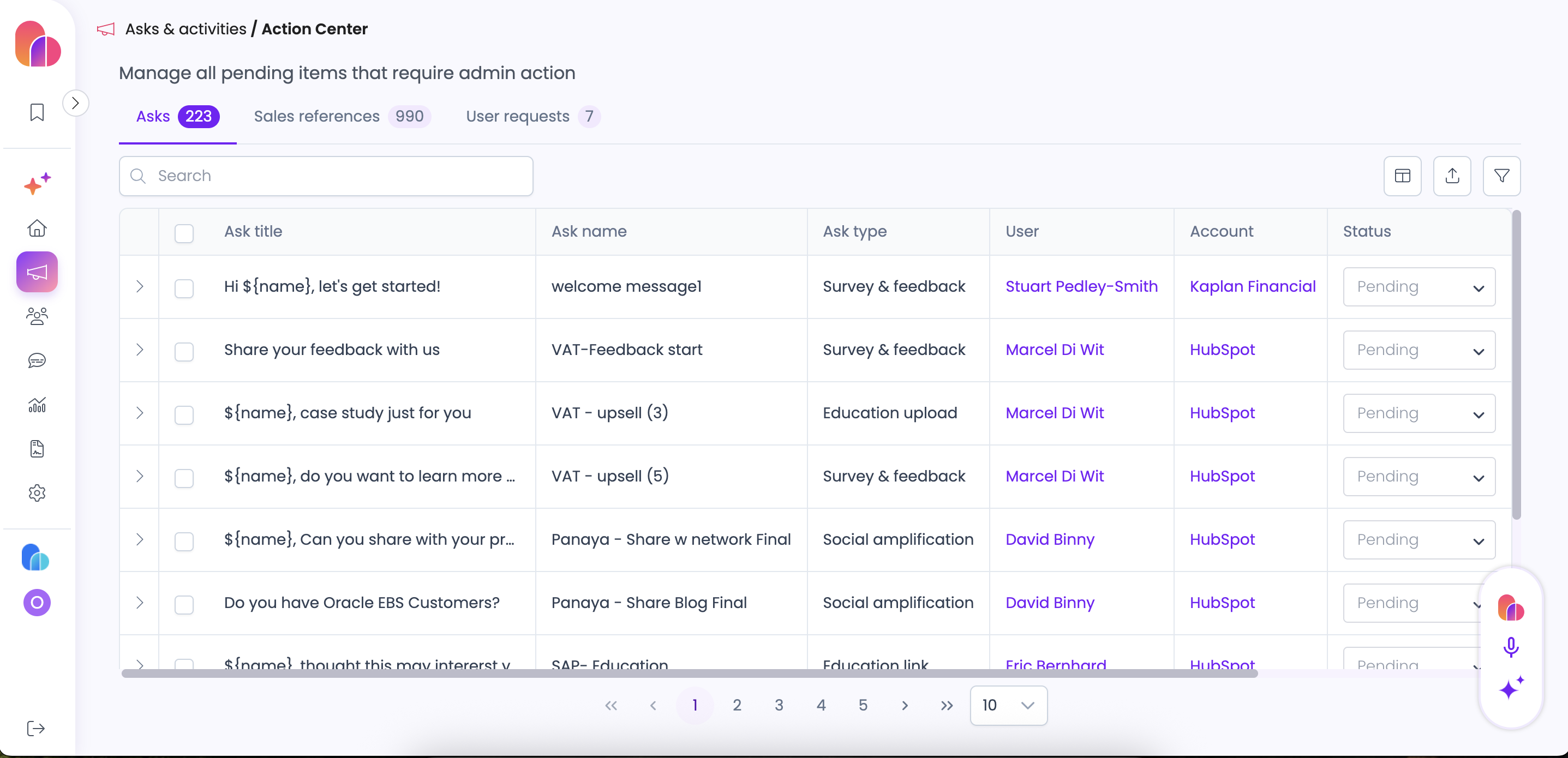Image resolution: width=1568 pixels, height=758 pixels.
Task: Click the filter funnel icon
Action: (1501, 176)
